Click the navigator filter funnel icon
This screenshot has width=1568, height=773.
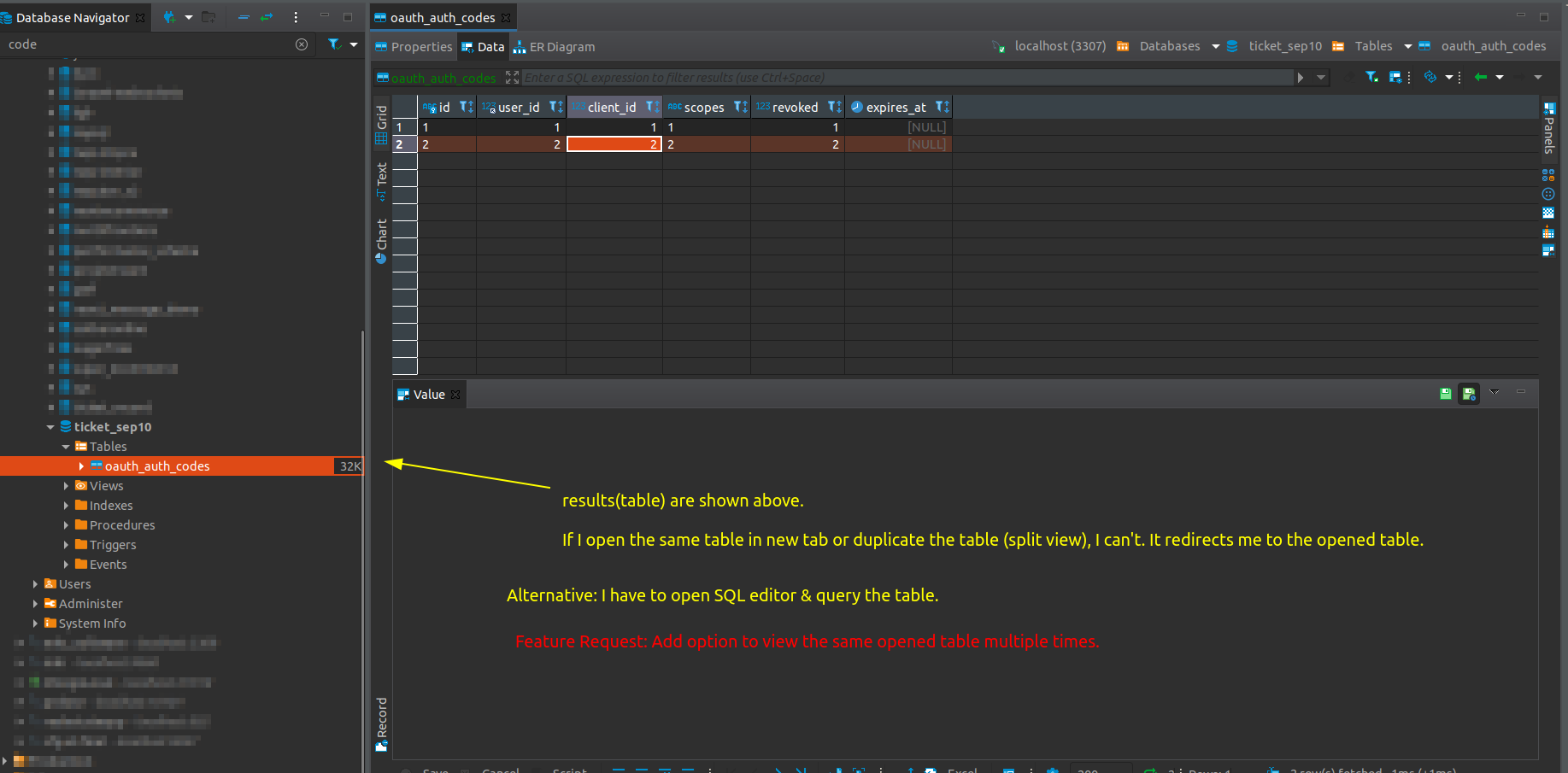(334, 44)
